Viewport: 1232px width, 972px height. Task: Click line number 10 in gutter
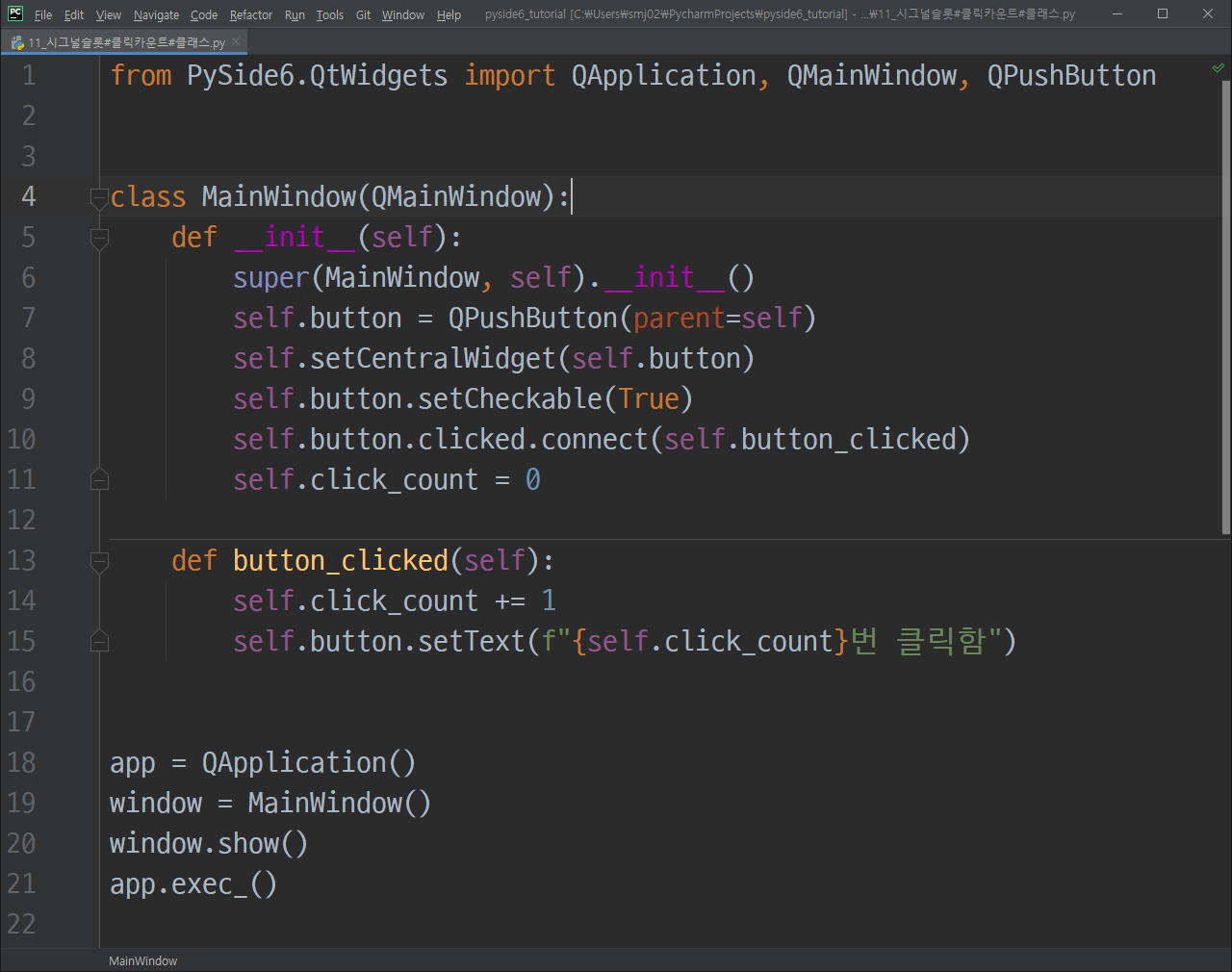21,439
